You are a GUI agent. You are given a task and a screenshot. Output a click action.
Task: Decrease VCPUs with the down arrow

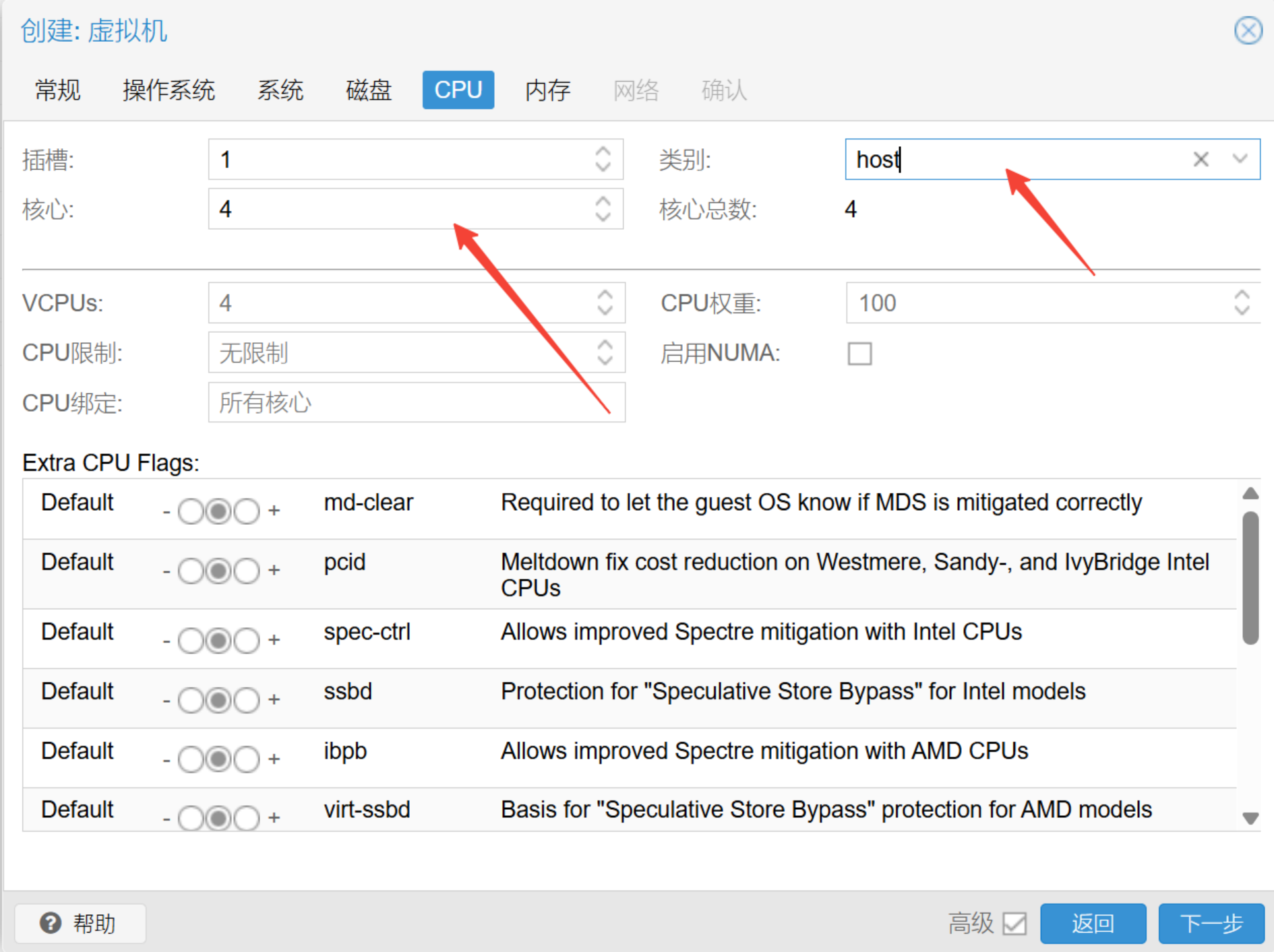(x=605, y=311)
